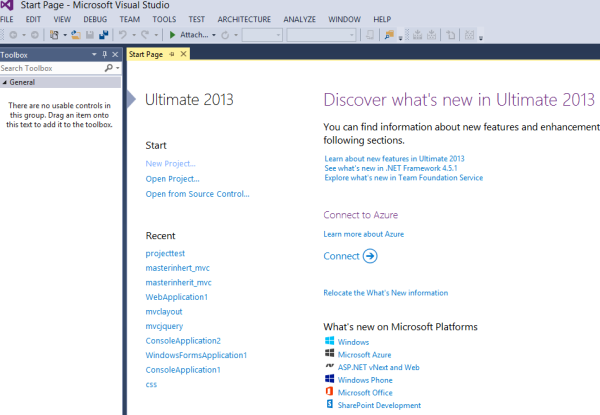Open the Redo history dropdown arrow
Screen dimensions: 600x415
coord(156,35)
